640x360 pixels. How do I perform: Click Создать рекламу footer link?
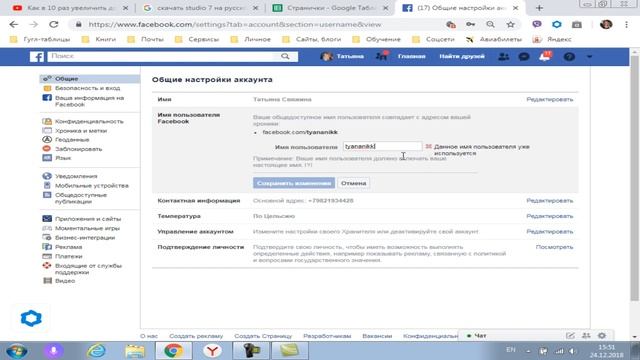(196, 336)
